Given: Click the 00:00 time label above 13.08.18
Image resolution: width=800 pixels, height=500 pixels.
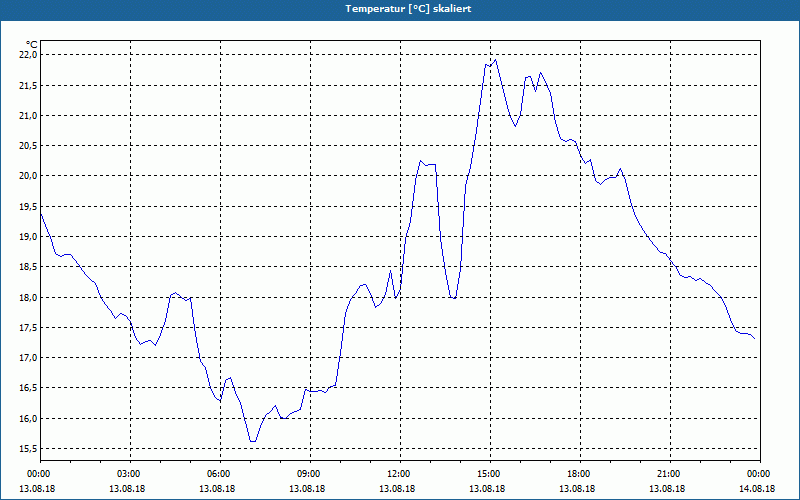Looking at the screenshot, I should (38, 474).
